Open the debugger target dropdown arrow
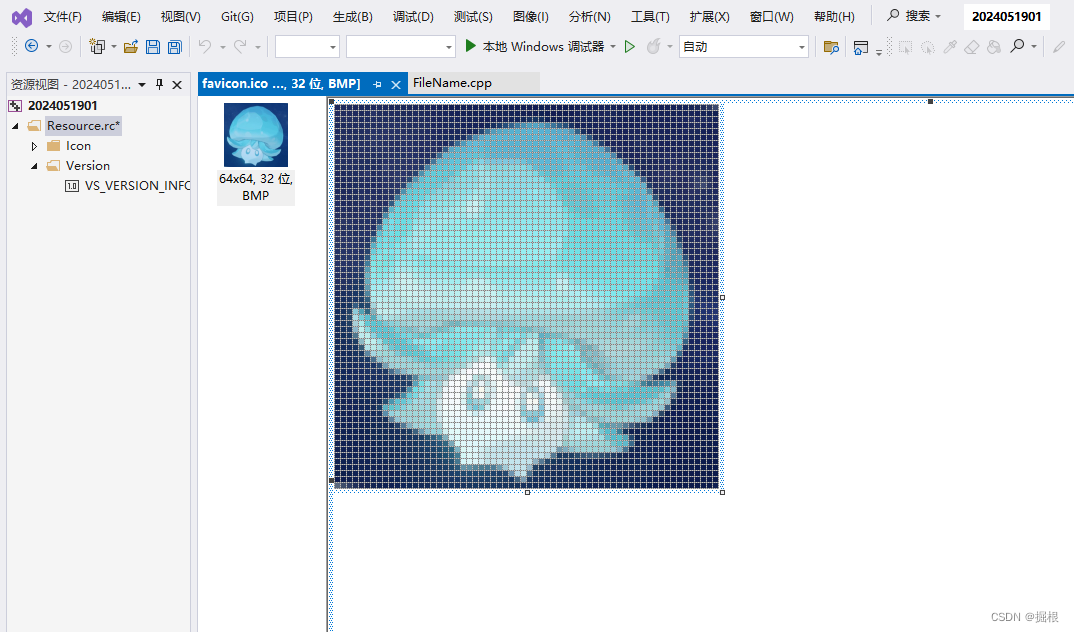Image resolution: width=1074 pixels, height=632 pixels. pos(612,47)
